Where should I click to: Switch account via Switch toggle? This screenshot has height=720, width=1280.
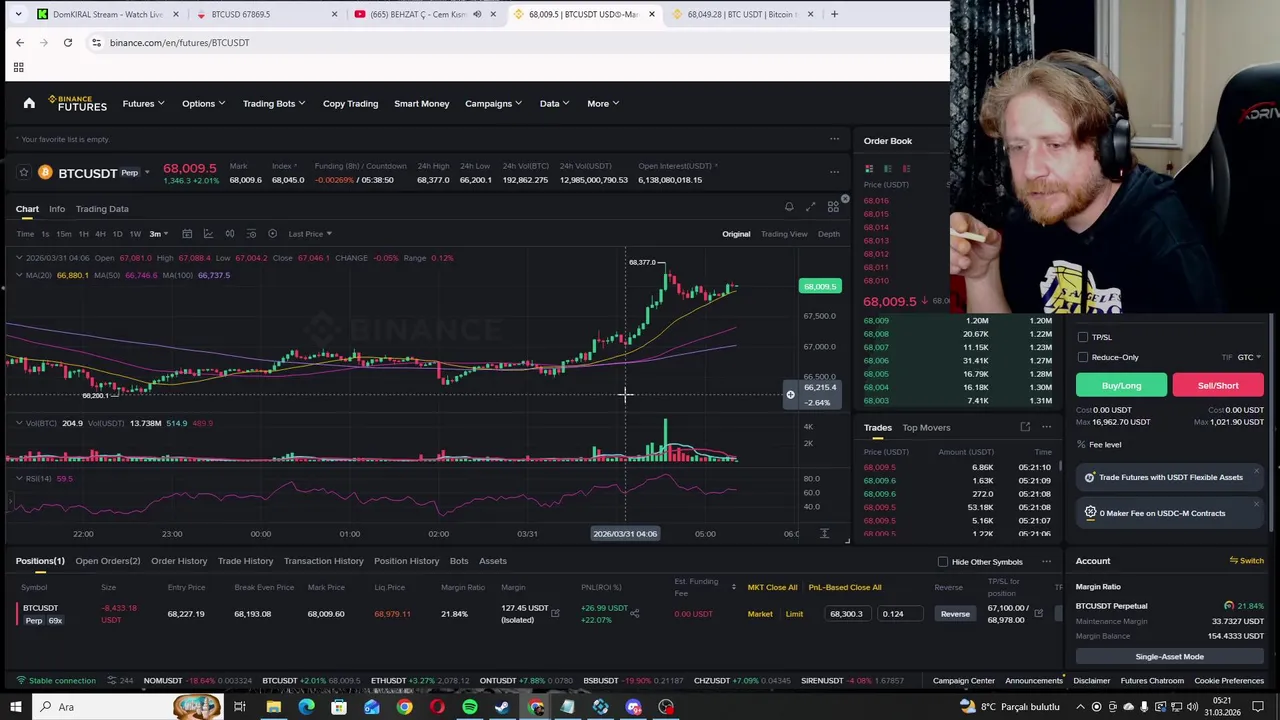1247,561
